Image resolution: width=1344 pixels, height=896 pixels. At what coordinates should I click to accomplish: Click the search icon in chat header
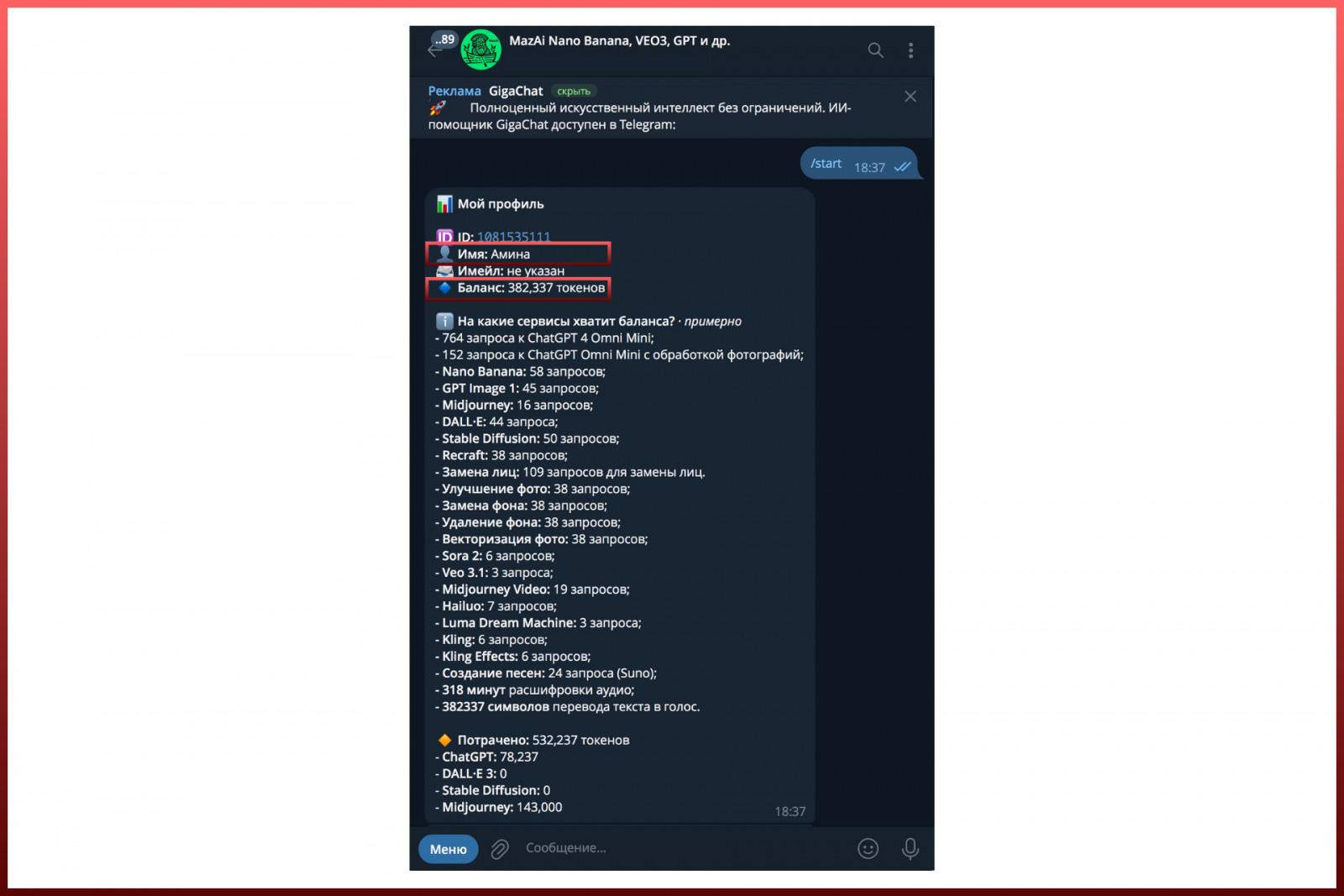(x=875, y=50)
